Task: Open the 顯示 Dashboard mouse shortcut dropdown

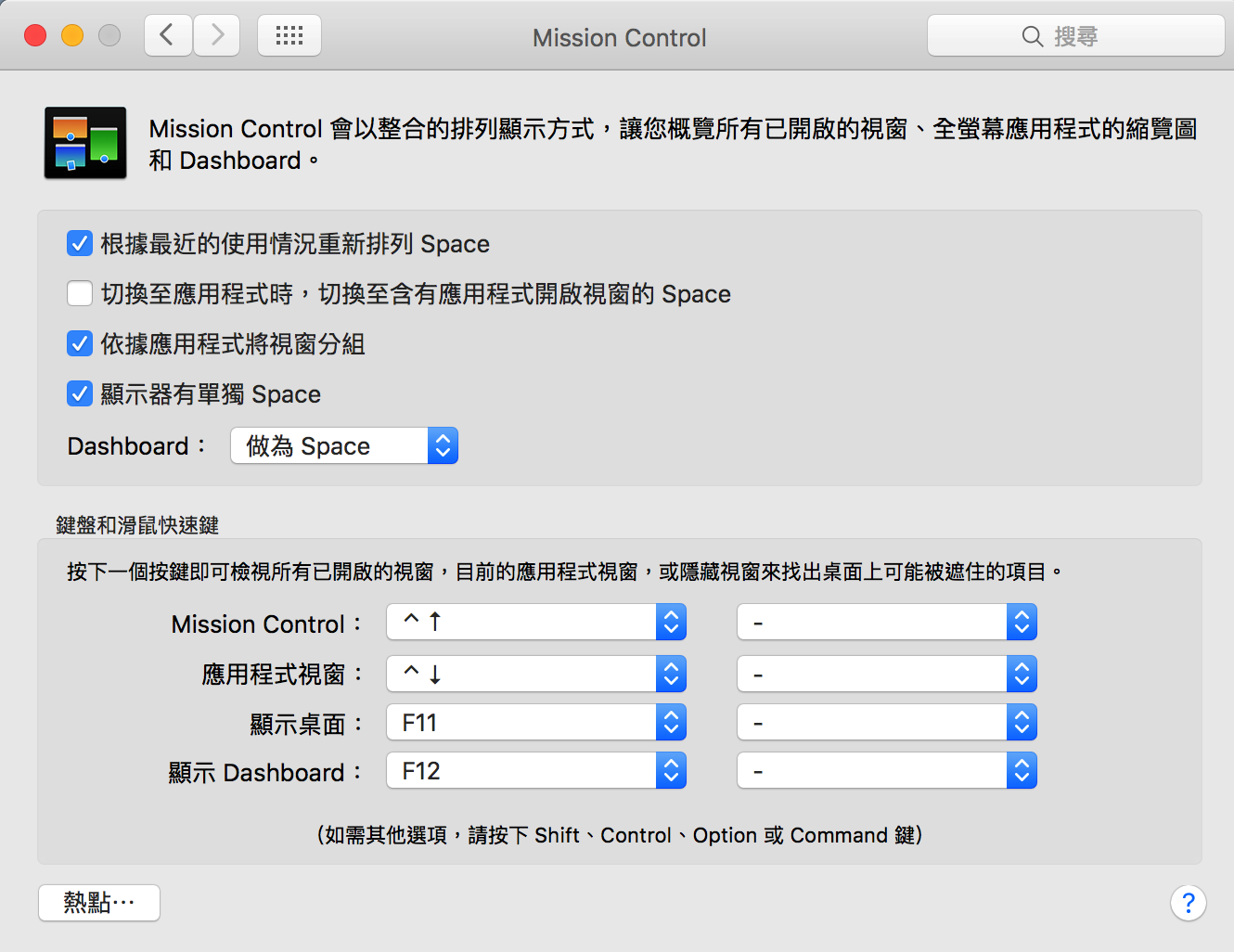Action: tap(887, 771)
